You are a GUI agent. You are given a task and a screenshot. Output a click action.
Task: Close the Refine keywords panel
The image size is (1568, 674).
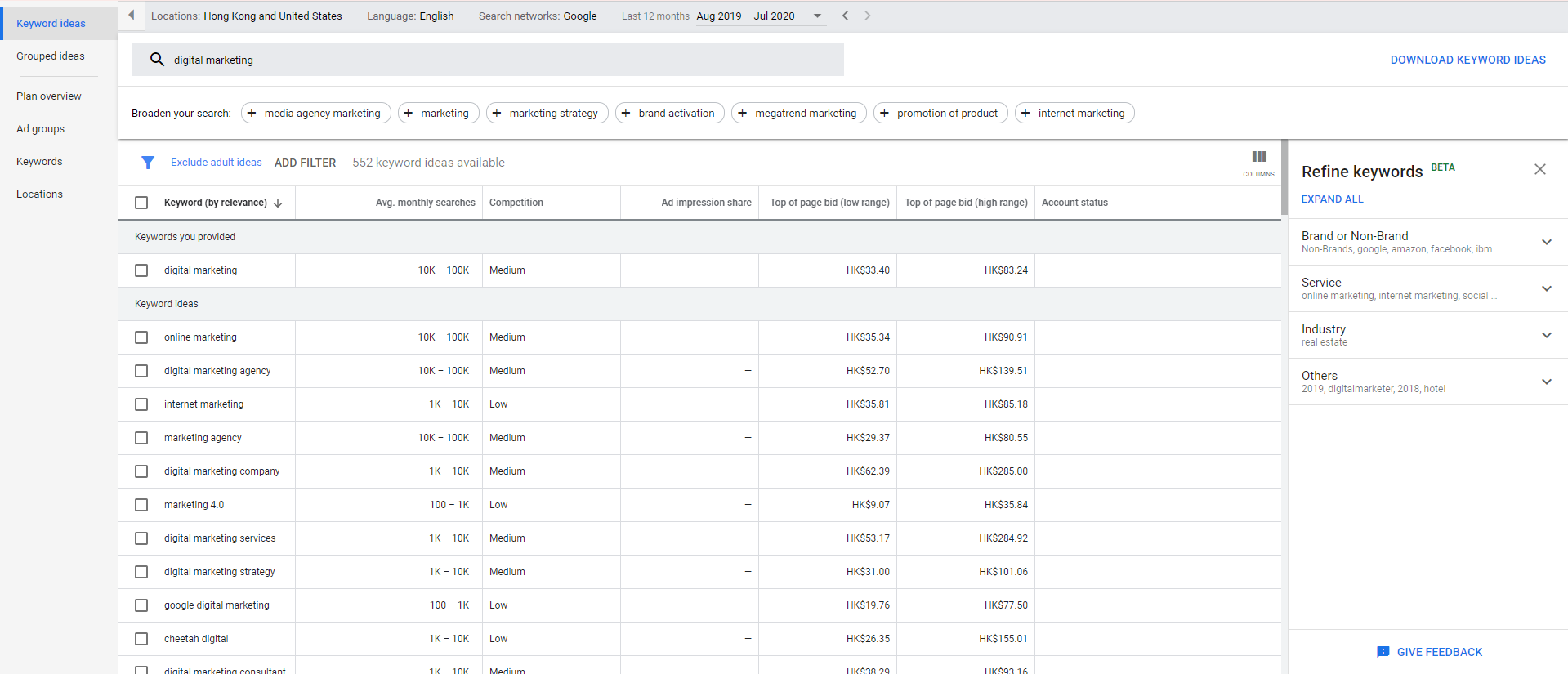[x=1540, y=169]
